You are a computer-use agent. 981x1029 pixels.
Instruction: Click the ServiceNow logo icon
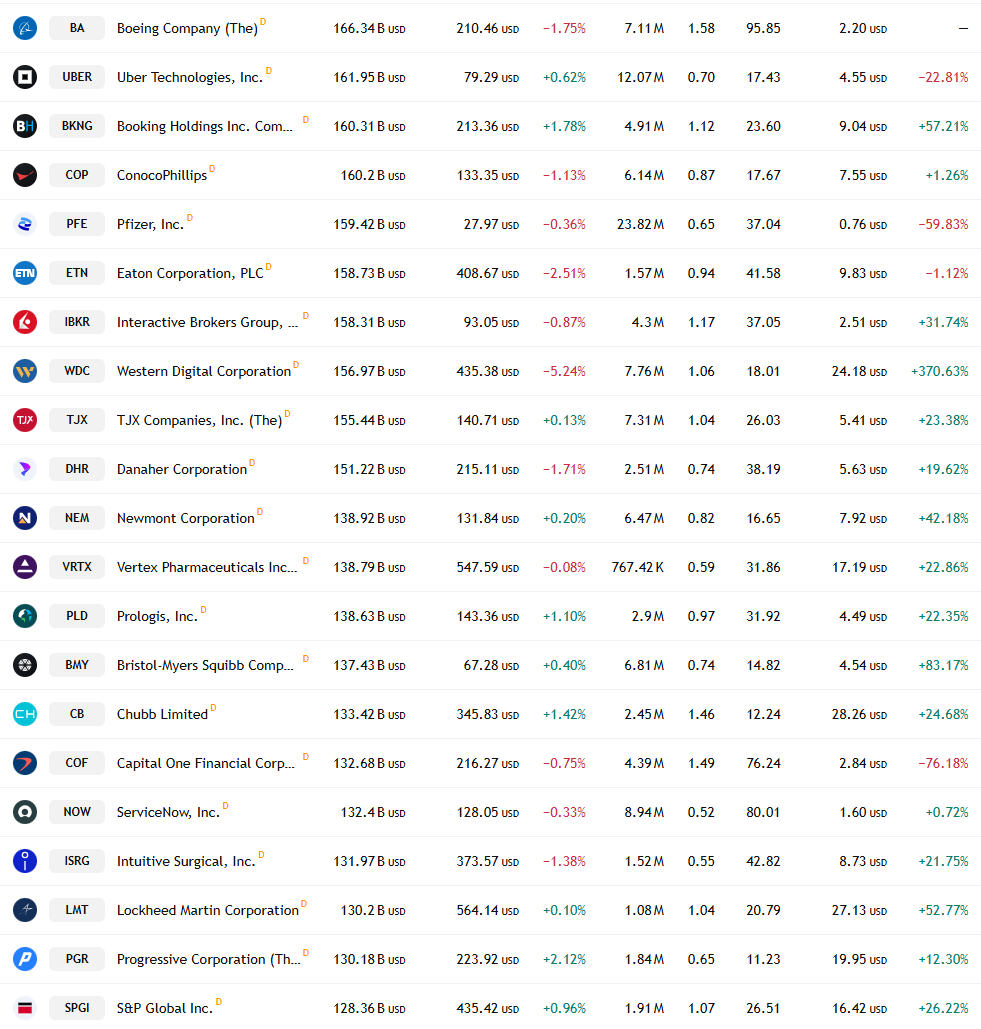coord(25,812)
